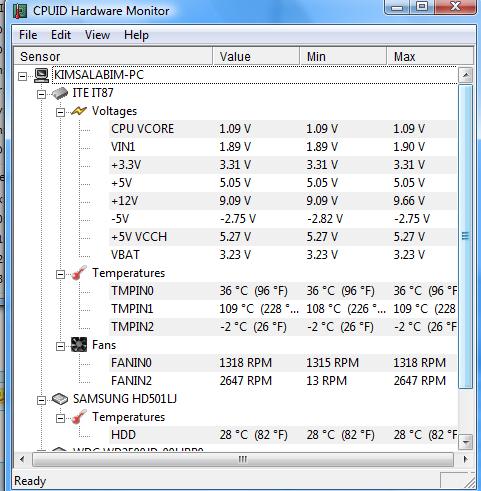Select the VIN1 row
Image resolution: width=481 pixels, height=491 pixels.
(x=283, y=147)
